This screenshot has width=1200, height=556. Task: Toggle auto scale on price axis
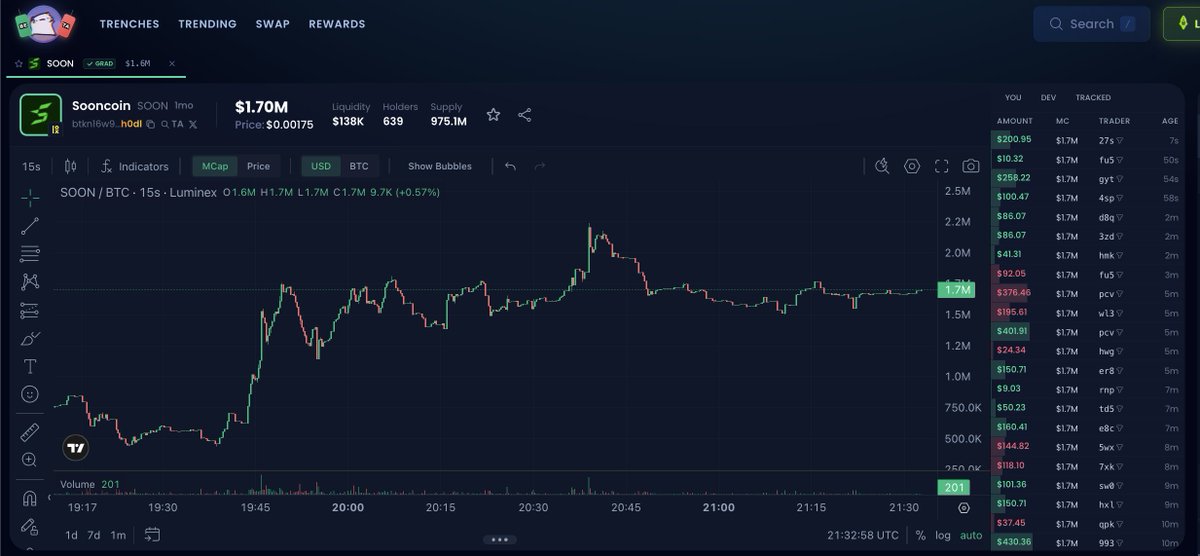point(971,535)
